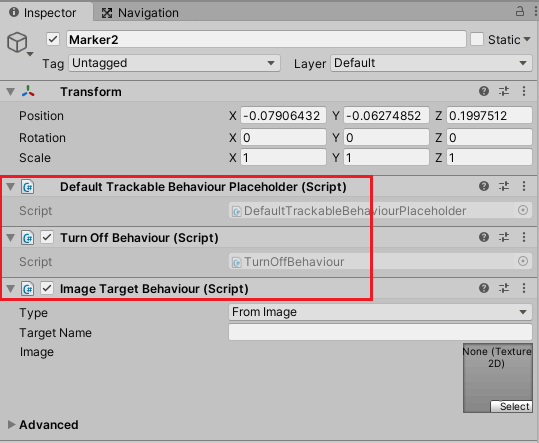Click the None (Texture 2D) image slot
Image resolution: width=539 pixels, height=443 pixels.
pyautogui.click(x=497, y=378)
